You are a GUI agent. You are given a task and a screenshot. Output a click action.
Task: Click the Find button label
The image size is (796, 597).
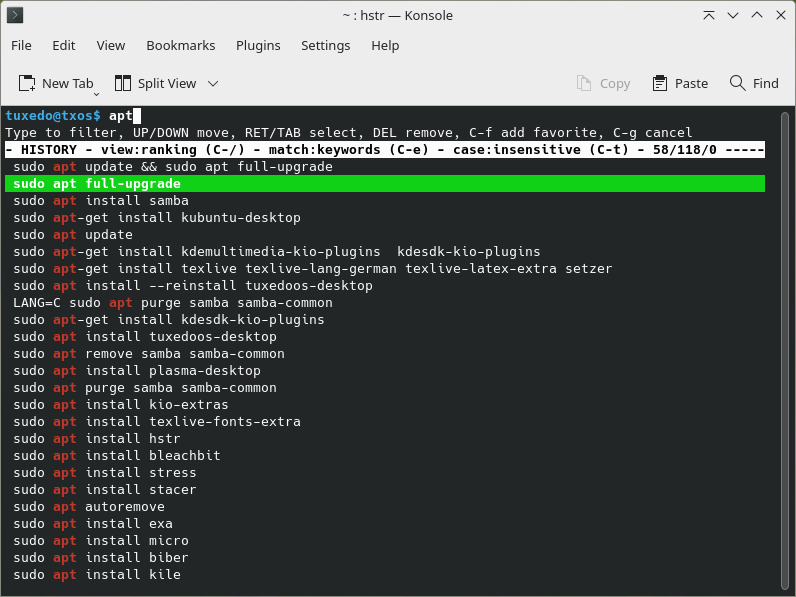coord(766,83)
